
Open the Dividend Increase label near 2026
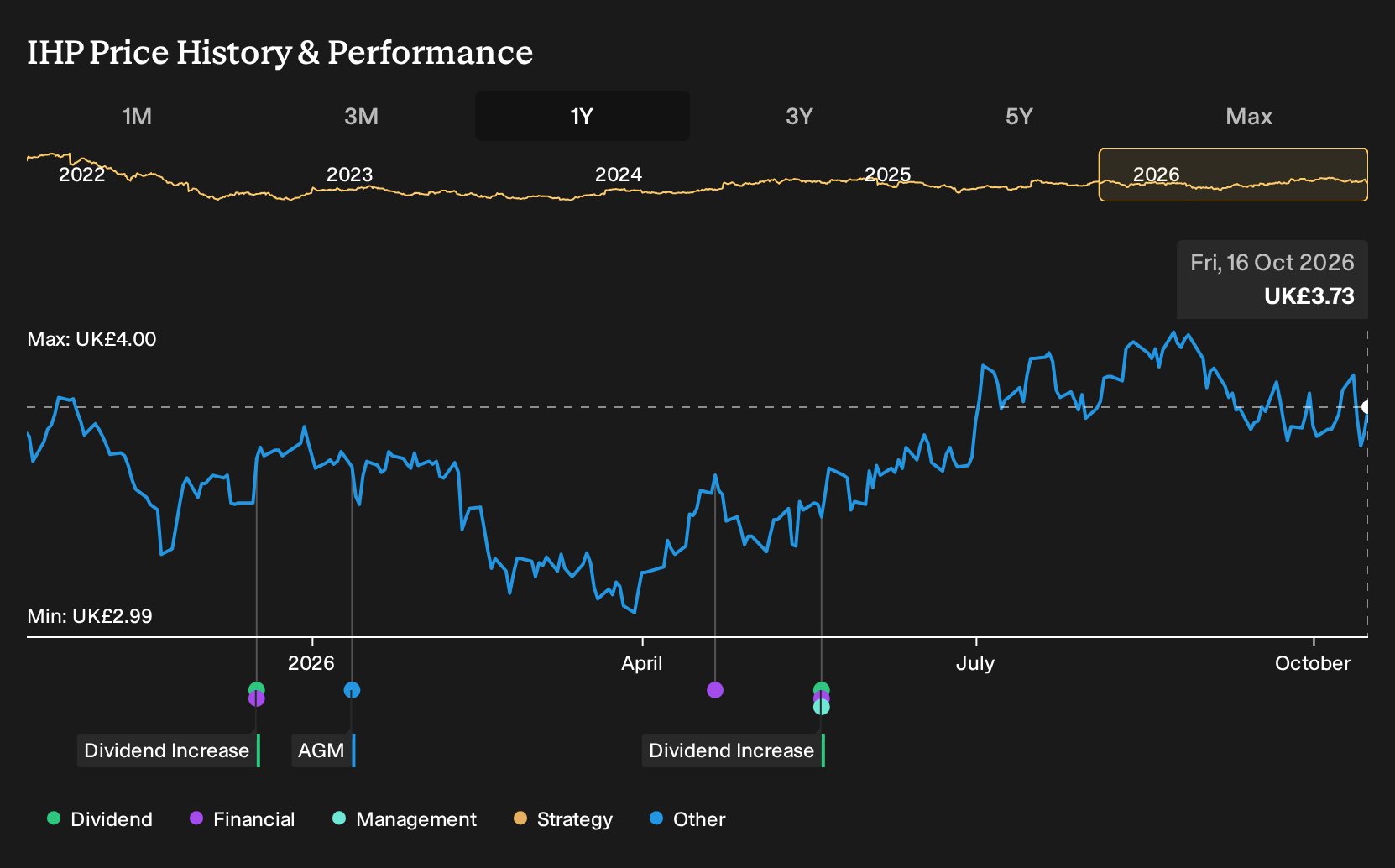[169, 750]
